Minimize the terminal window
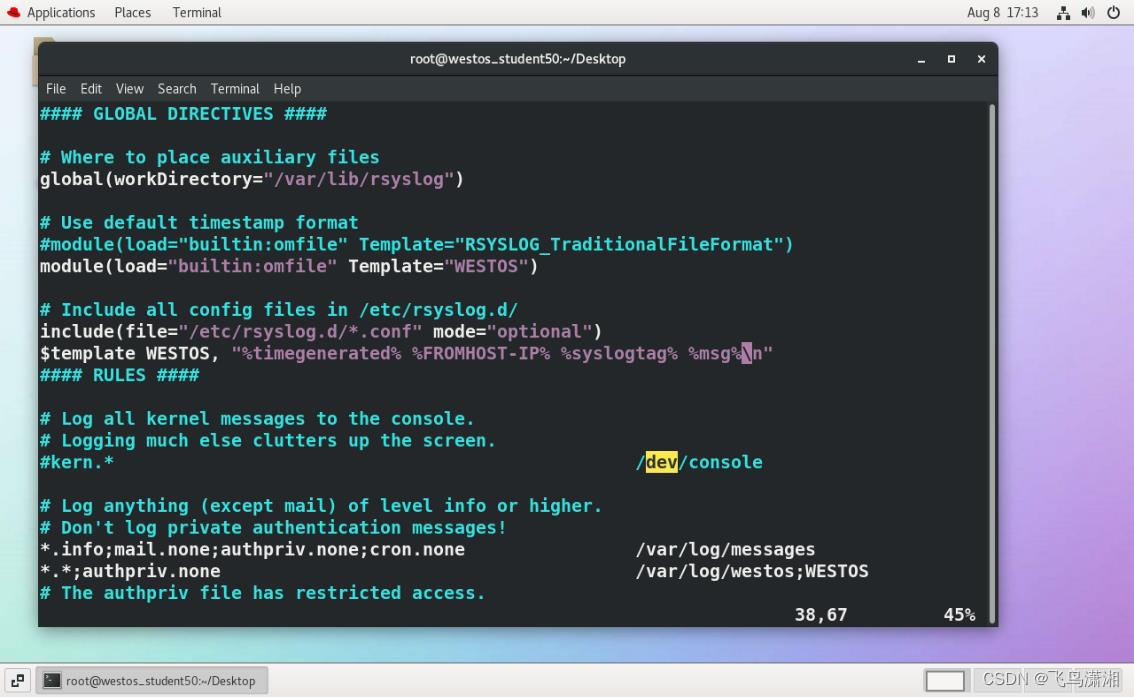 point(921,59)
